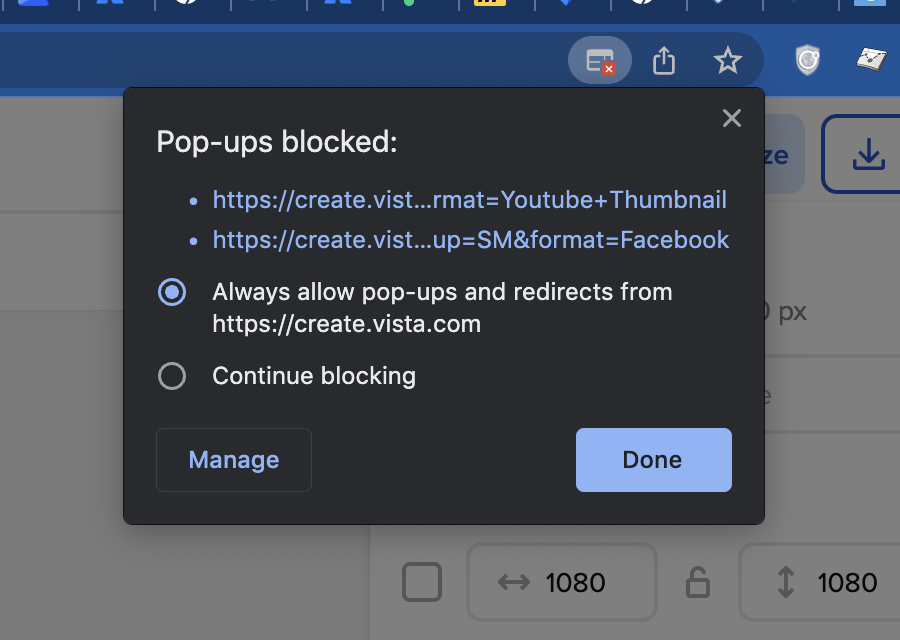900x640 pixels.
Task: Select Always allow pop-ups and redirects
Action: tap(172, 292)
